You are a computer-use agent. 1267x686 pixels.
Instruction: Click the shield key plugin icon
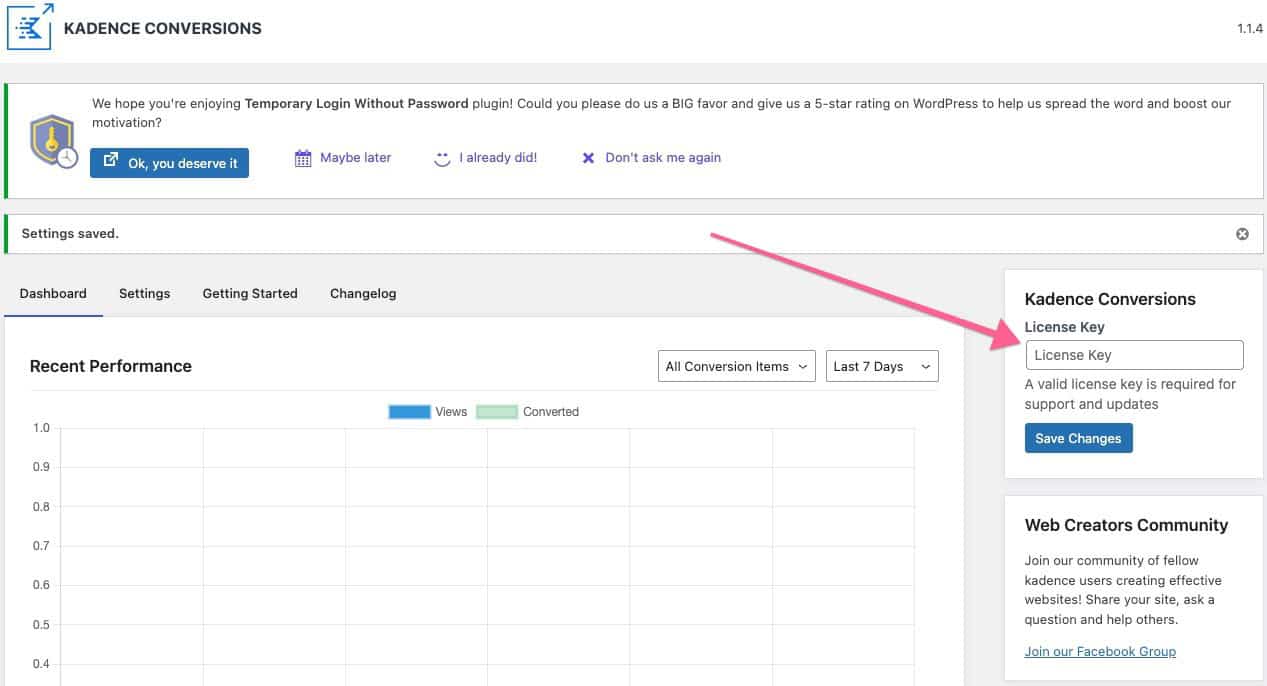pos(52,141)
